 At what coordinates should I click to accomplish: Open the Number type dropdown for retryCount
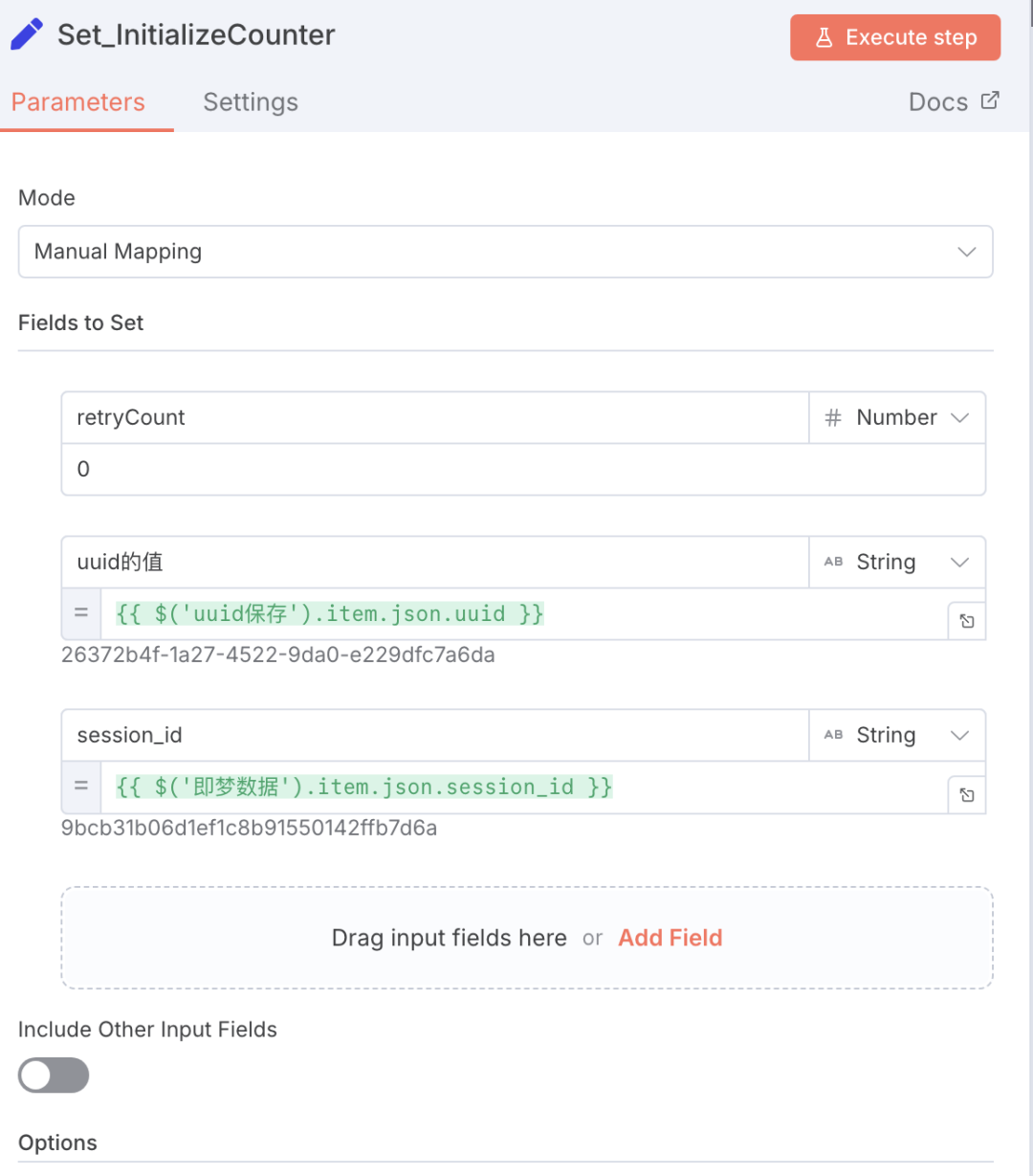click(x=897, y=418)
